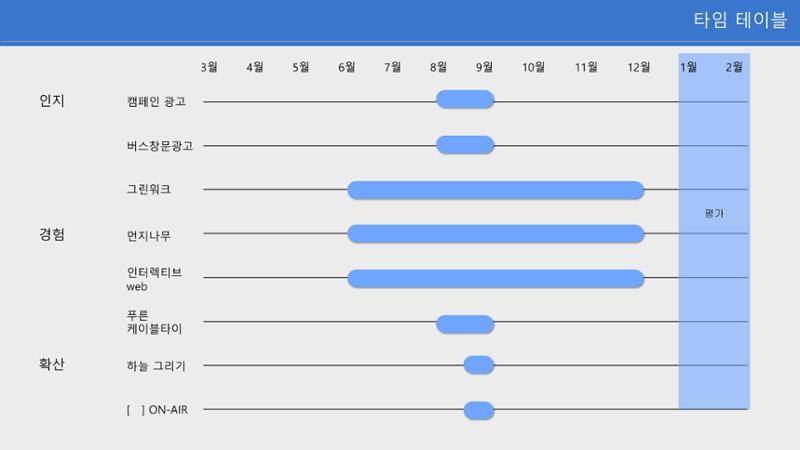This screenshot has height=450, width=800.
Task: Select the 그린워크 long schedule bar
Action: [x=495, y=190]
